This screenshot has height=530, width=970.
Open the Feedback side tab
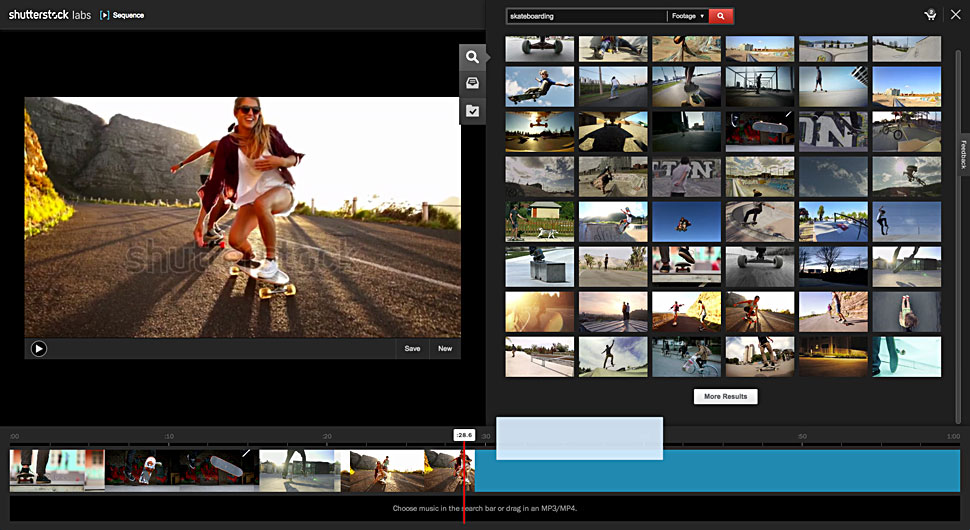(x=963, y=154)
